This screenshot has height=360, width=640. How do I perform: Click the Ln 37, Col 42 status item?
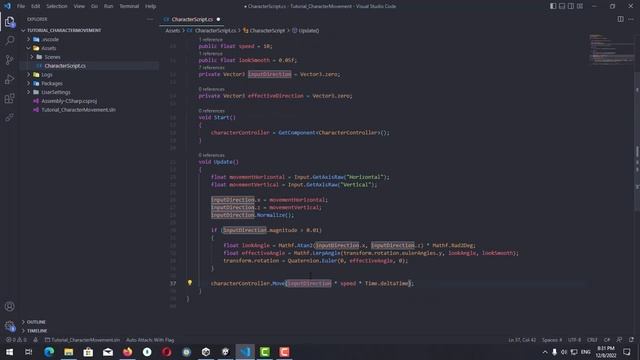pos(522,340)
